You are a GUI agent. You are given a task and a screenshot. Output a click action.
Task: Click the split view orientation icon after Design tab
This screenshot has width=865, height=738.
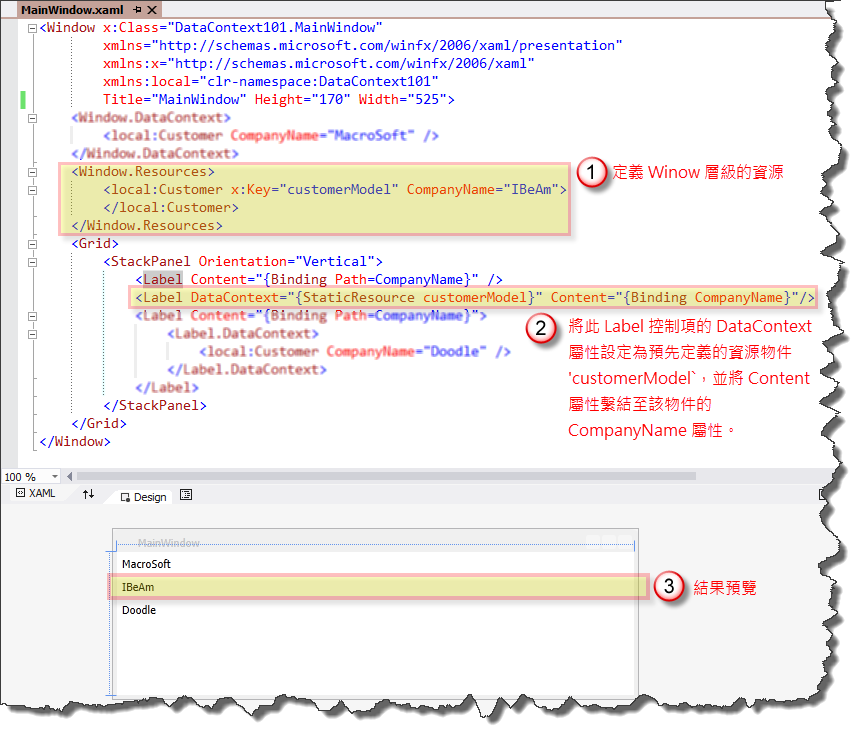click(186, 494)
